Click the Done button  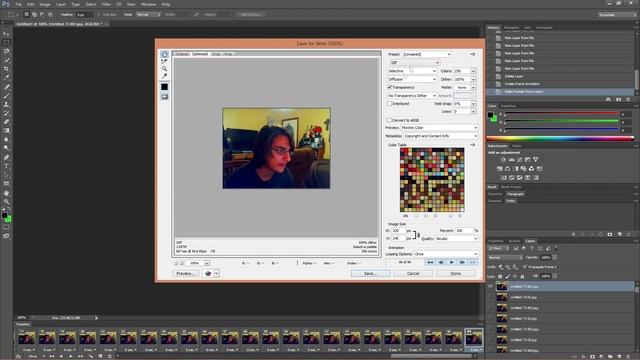(456, 273)
